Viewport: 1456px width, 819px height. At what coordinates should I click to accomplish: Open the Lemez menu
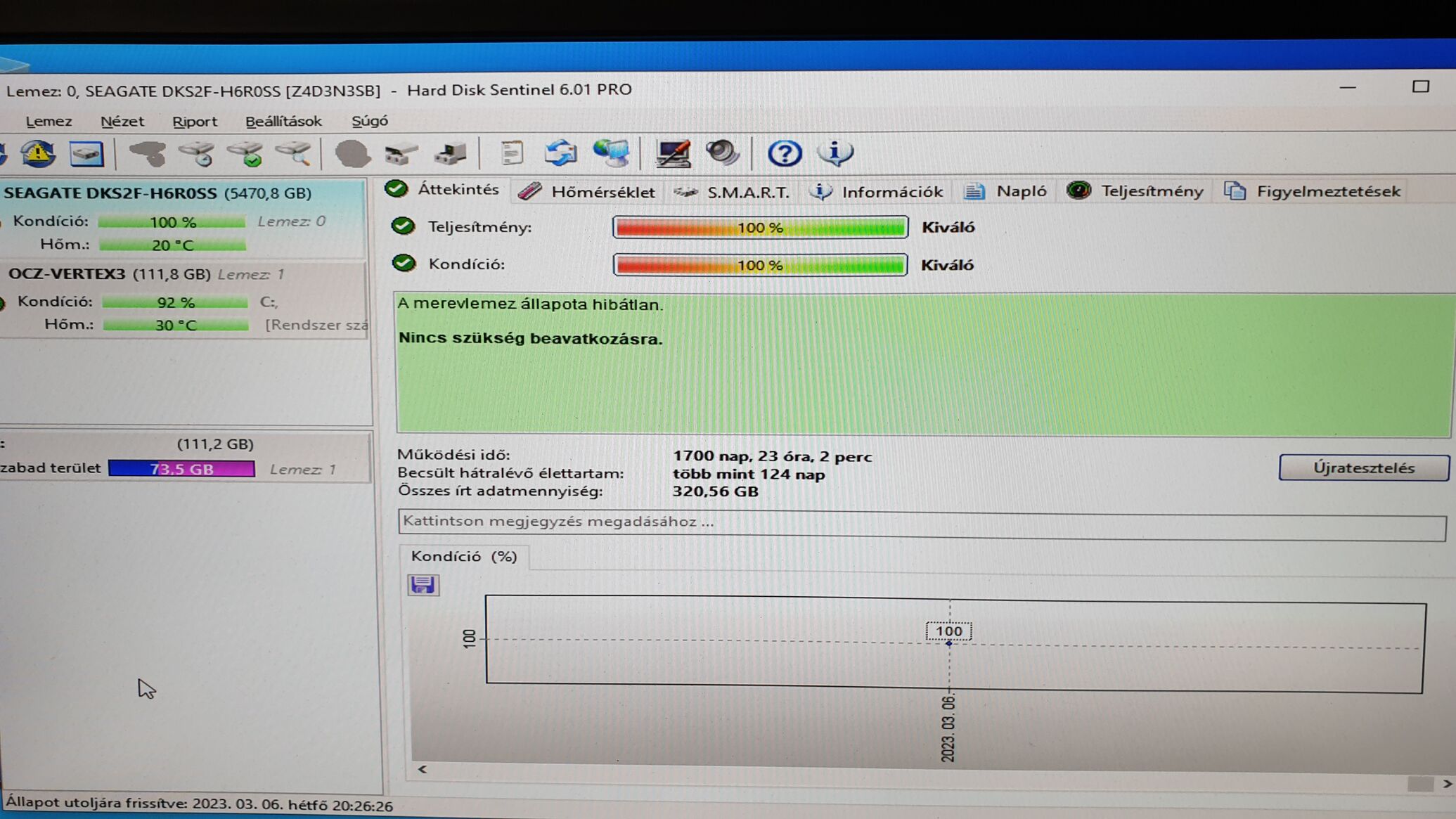pyautogui.click(x=49, y=122)
